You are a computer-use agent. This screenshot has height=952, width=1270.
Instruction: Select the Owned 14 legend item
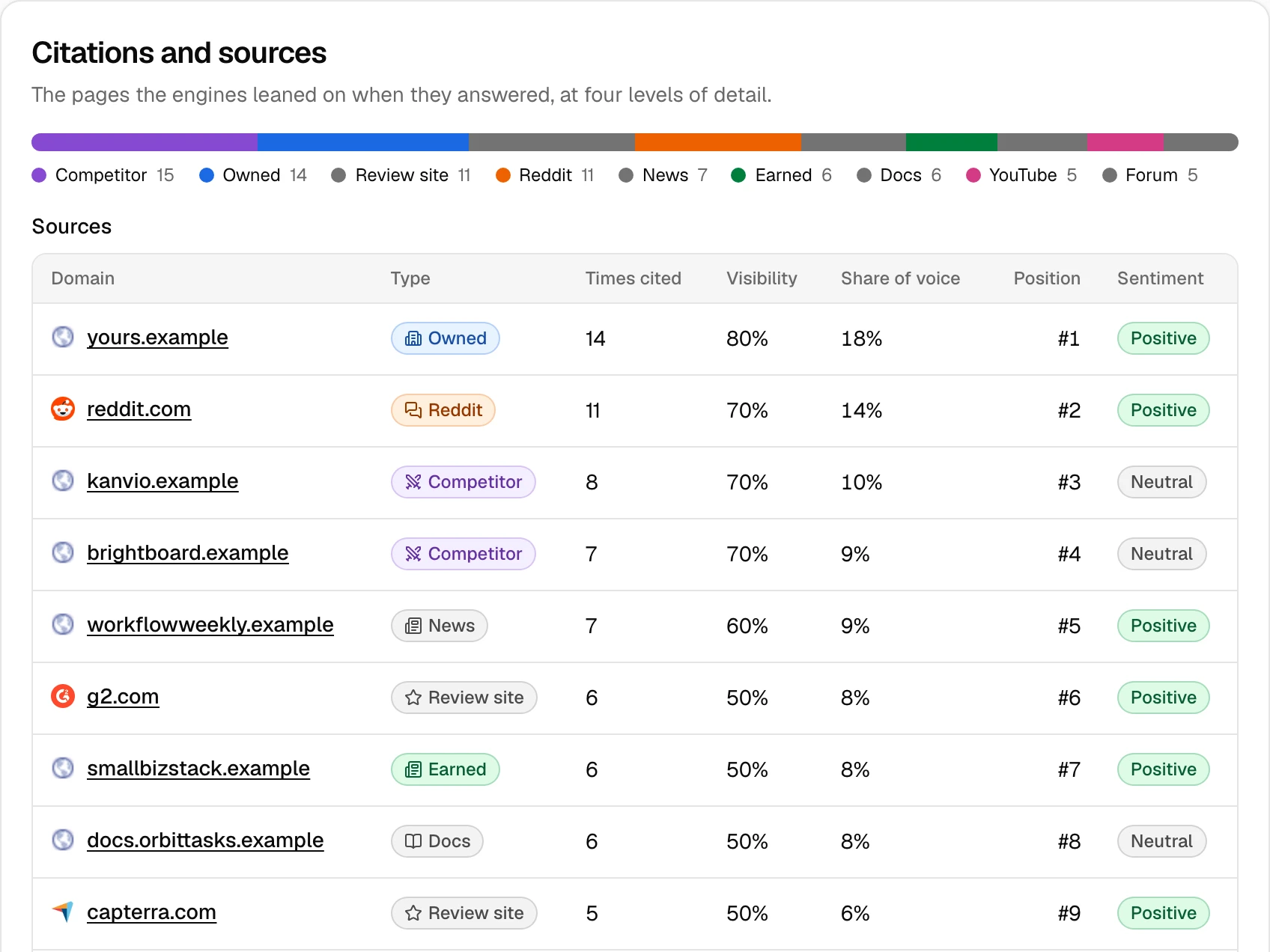click(253, 175)
